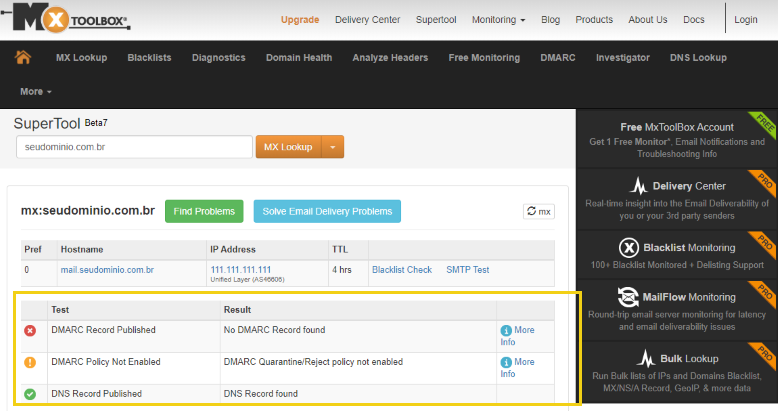Viewport: 778px width, 411px height.
Task: Open the MX Lookup dropdown arrow
Action: click(x=333, y=147)
